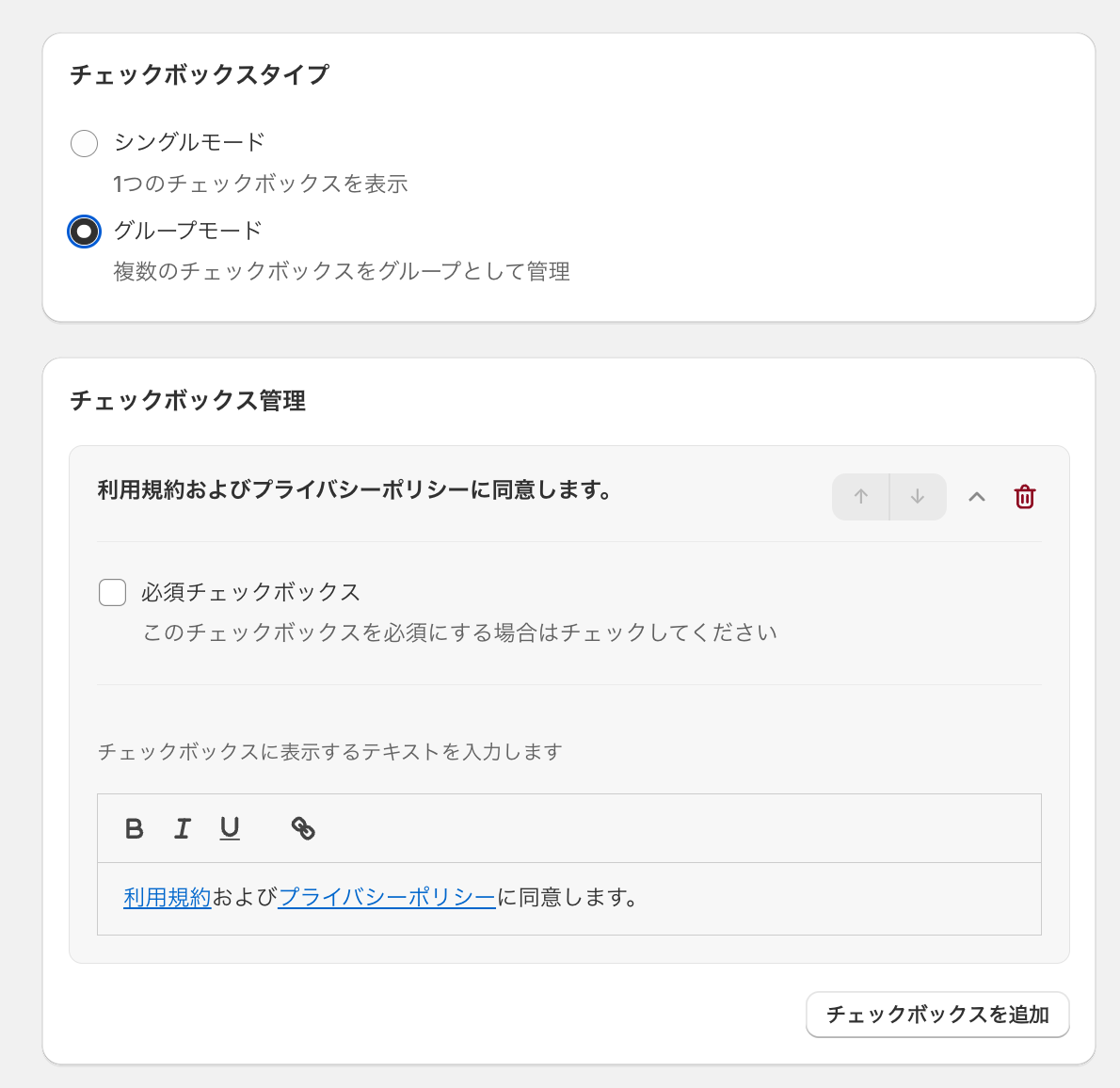Open the プライバシーポリシー link

[x=387, y=898]
